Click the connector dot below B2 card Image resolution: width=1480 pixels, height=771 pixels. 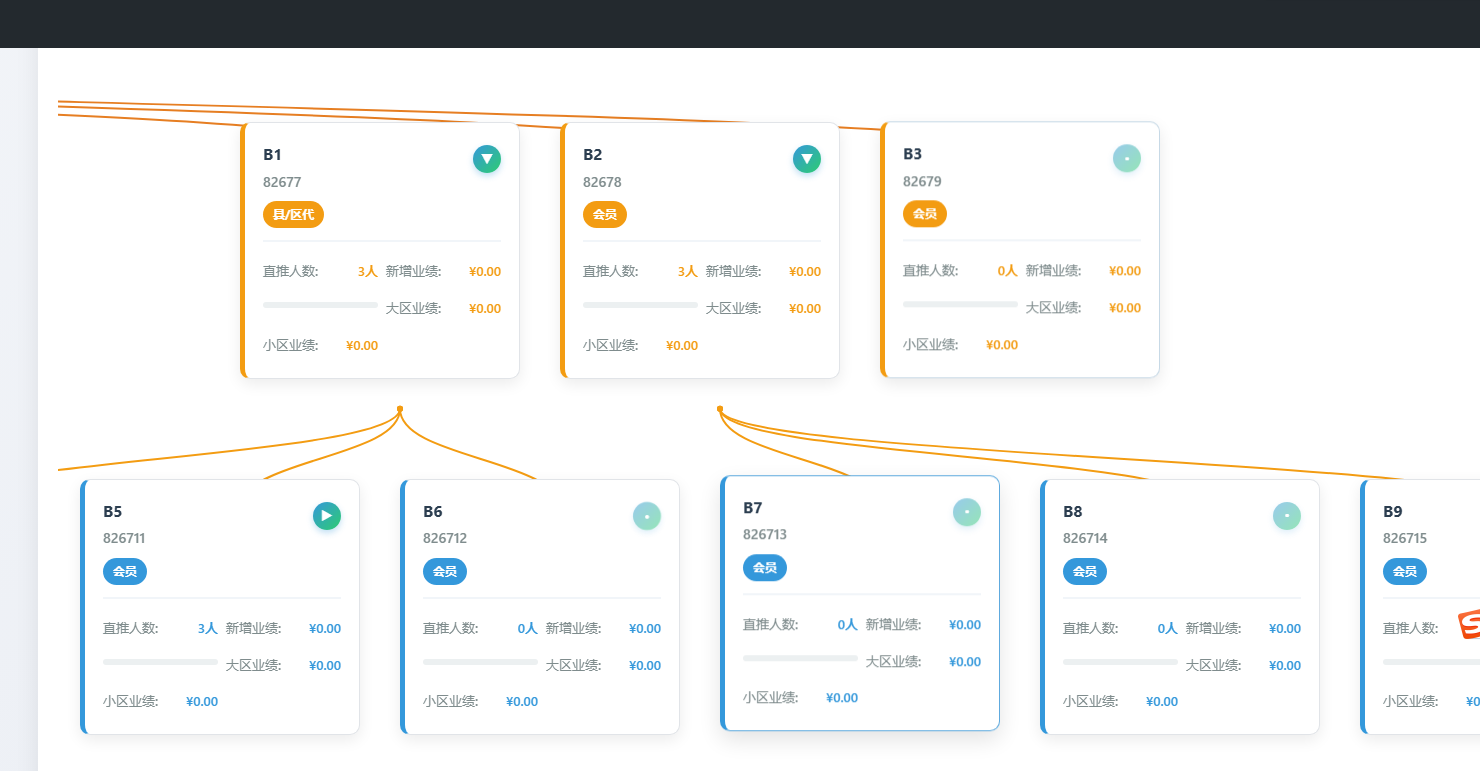tap(720, 409)
